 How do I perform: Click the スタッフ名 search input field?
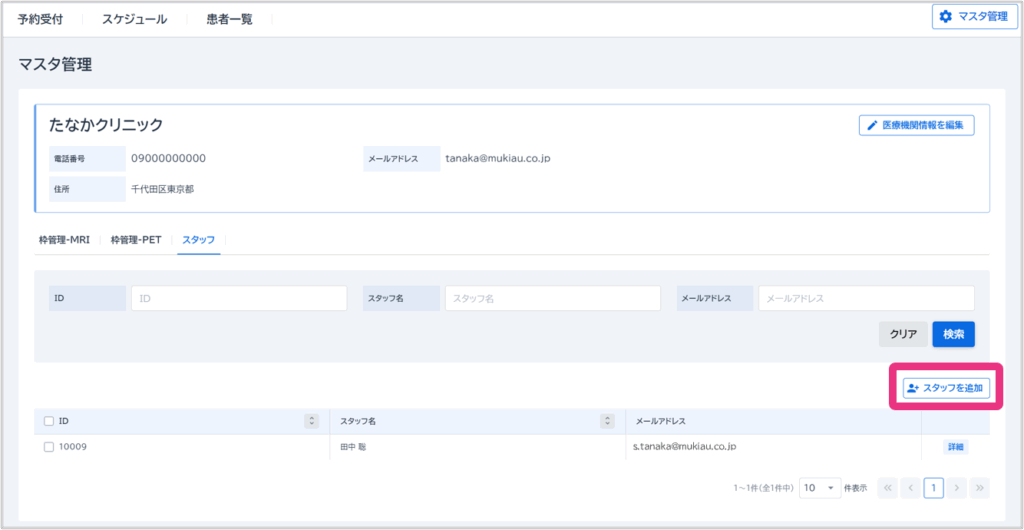[x=552, y=298]
